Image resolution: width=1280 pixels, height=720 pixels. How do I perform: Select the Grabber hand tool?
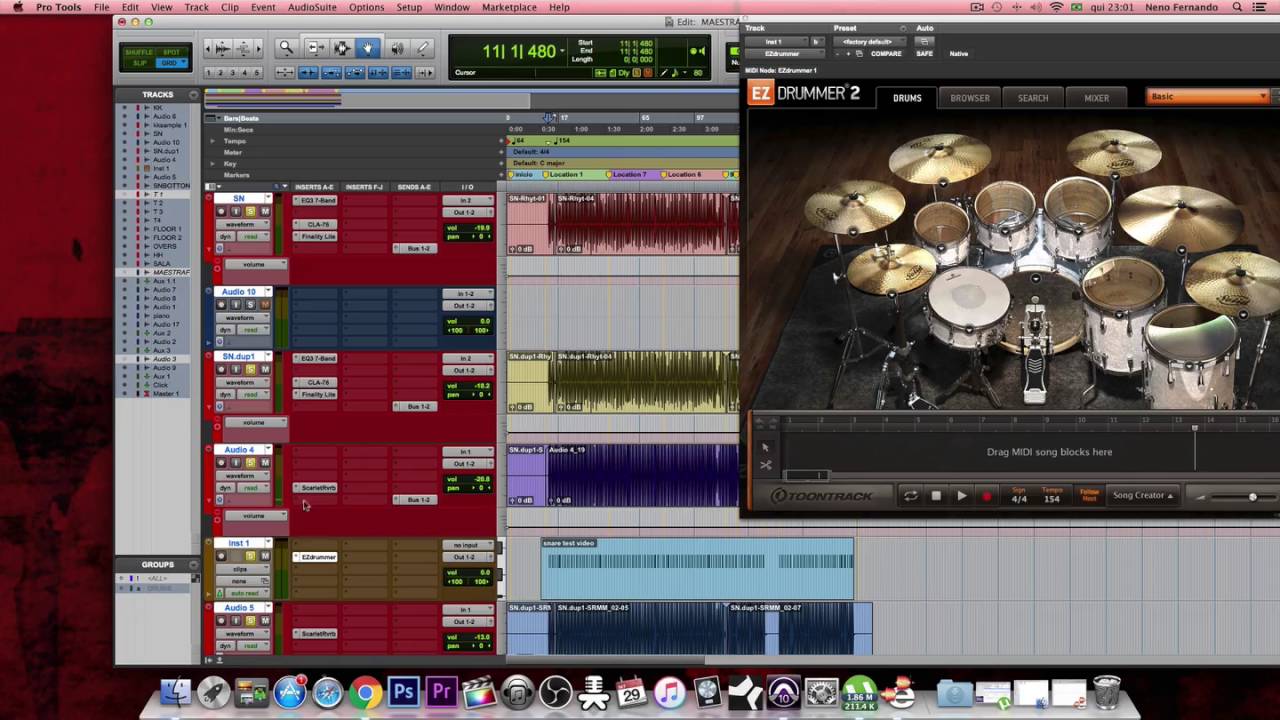(367, 47)
